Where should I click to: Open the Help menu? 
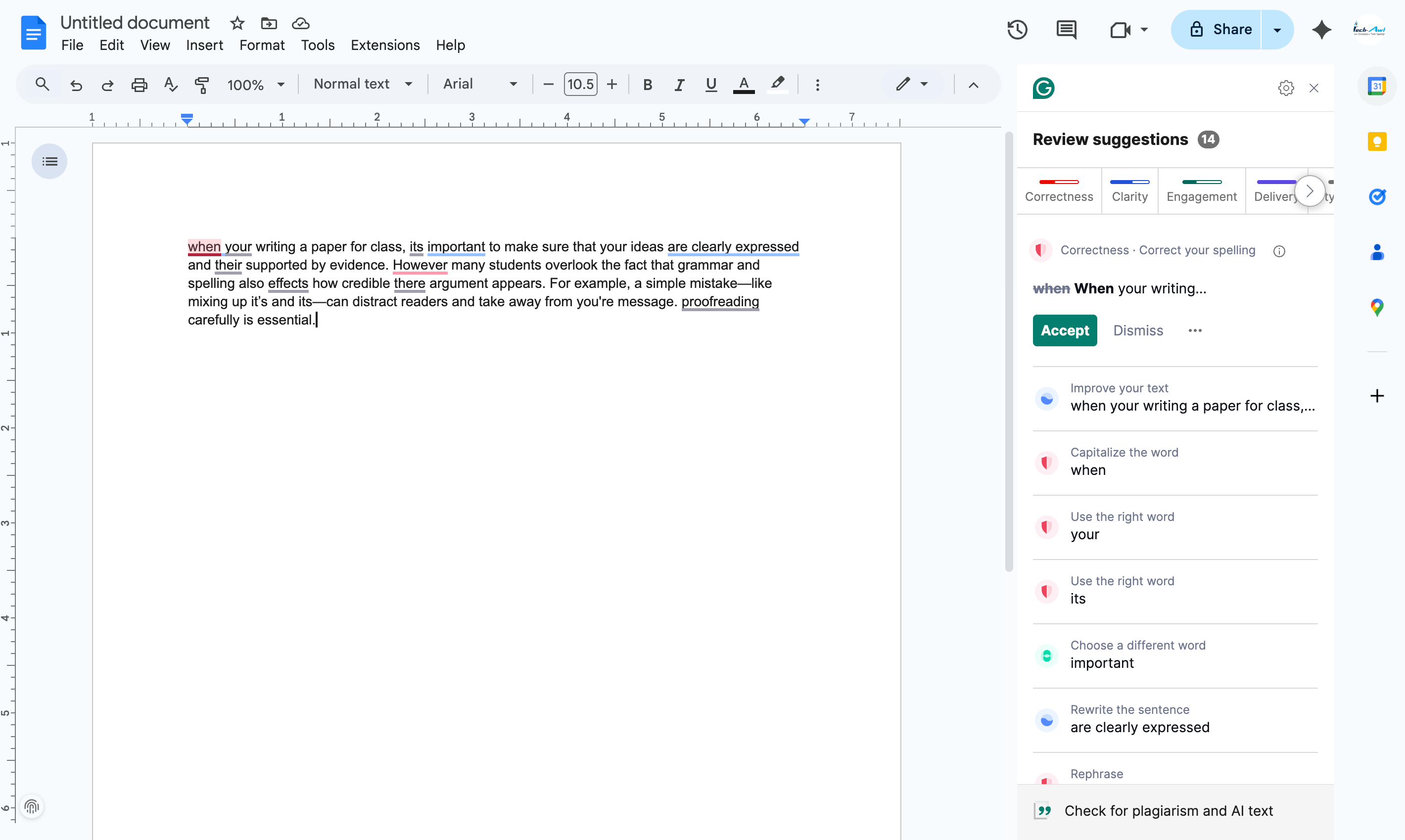[x=450, y=46]
